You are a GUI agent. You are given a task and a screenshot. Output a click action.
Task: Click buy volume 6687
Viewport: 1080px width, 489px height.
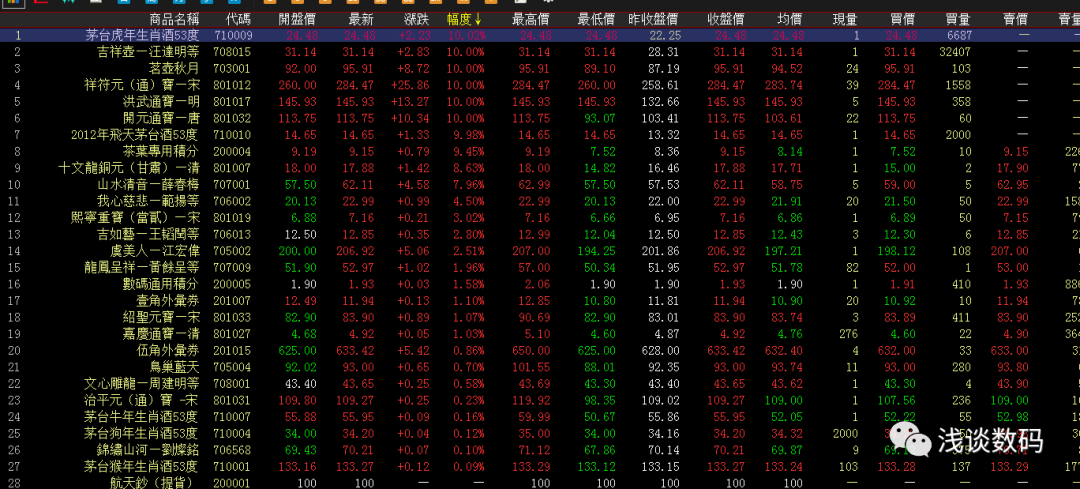(x=958, y=35)
